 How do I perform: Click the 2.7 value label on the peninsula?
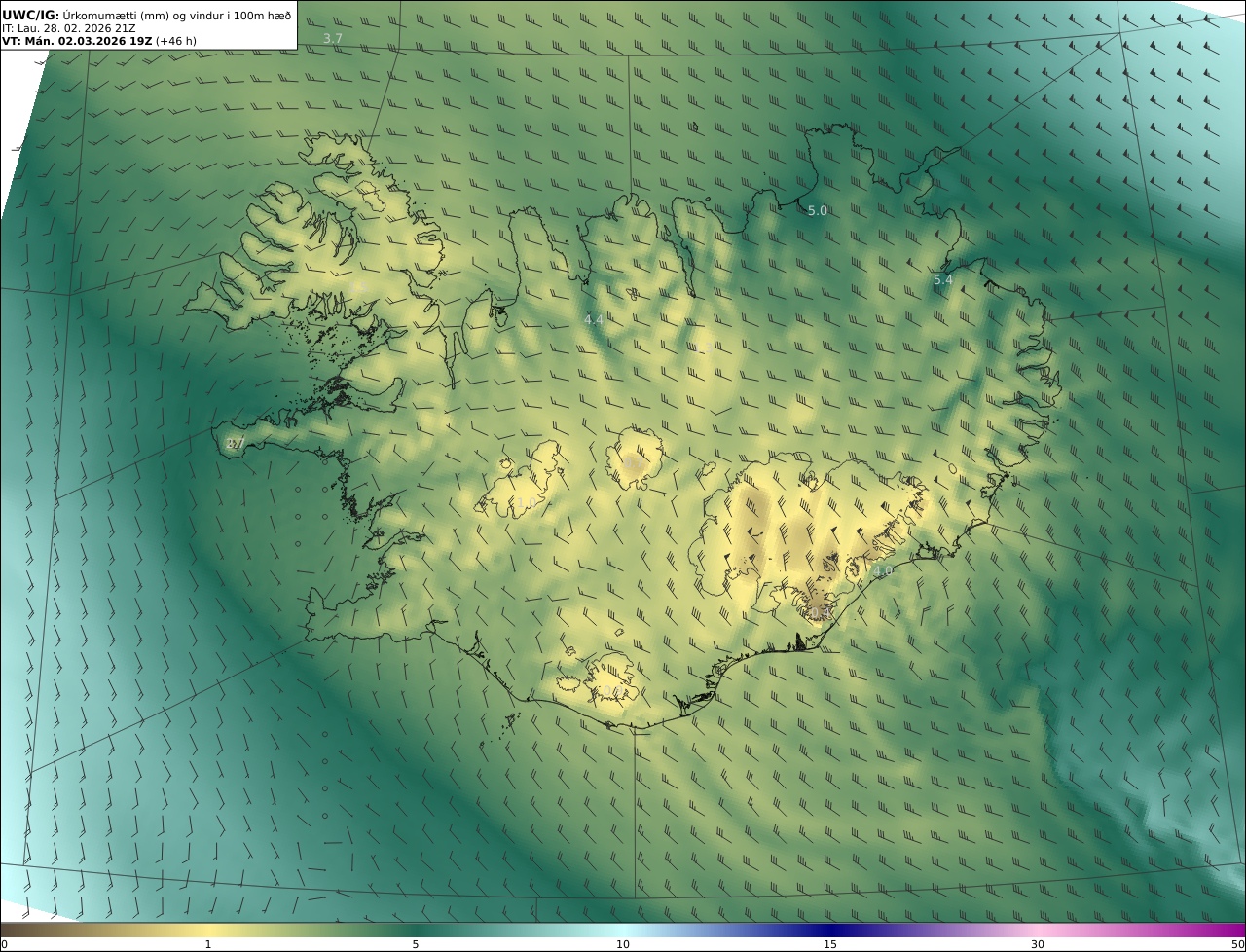[234, 443]
